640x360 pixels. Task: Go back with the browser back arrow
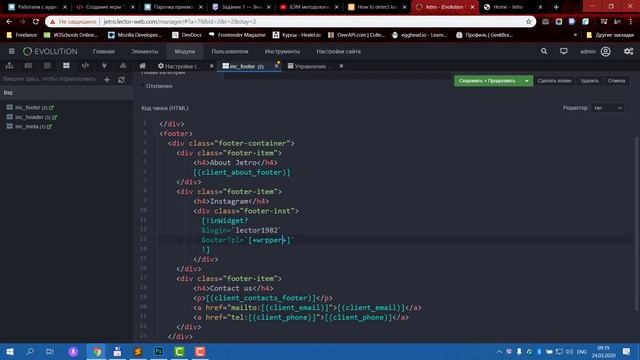(x=9, y=22)
